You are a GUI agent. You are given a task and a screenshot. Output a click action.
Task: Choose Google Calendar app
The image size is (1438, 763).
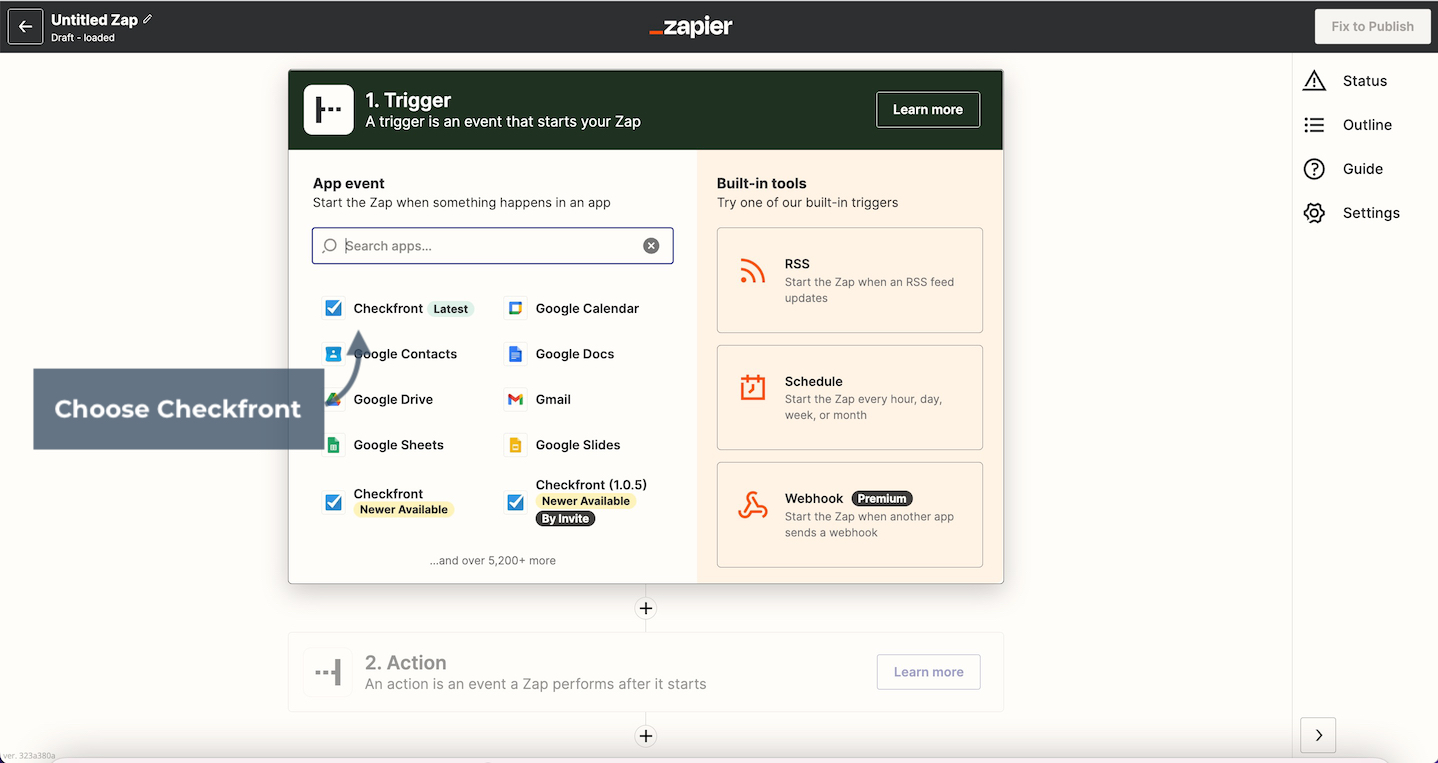(x=574, y=308)
